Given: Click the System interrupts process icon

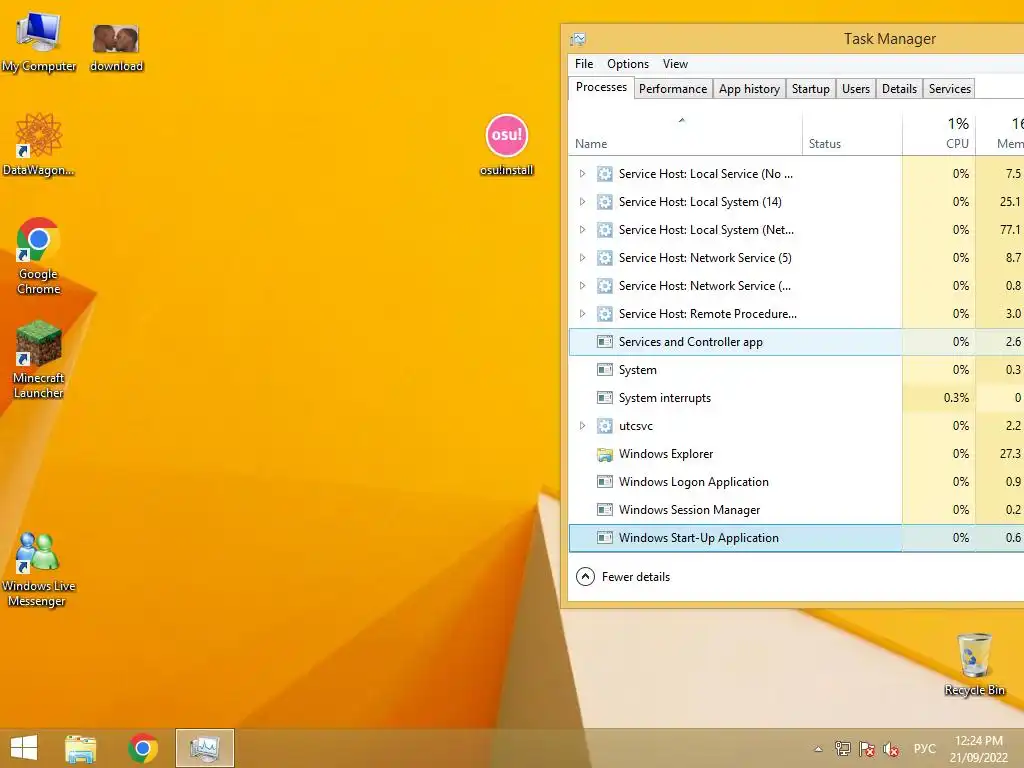Looking at the screenshot, I should (x=605, y=398).
